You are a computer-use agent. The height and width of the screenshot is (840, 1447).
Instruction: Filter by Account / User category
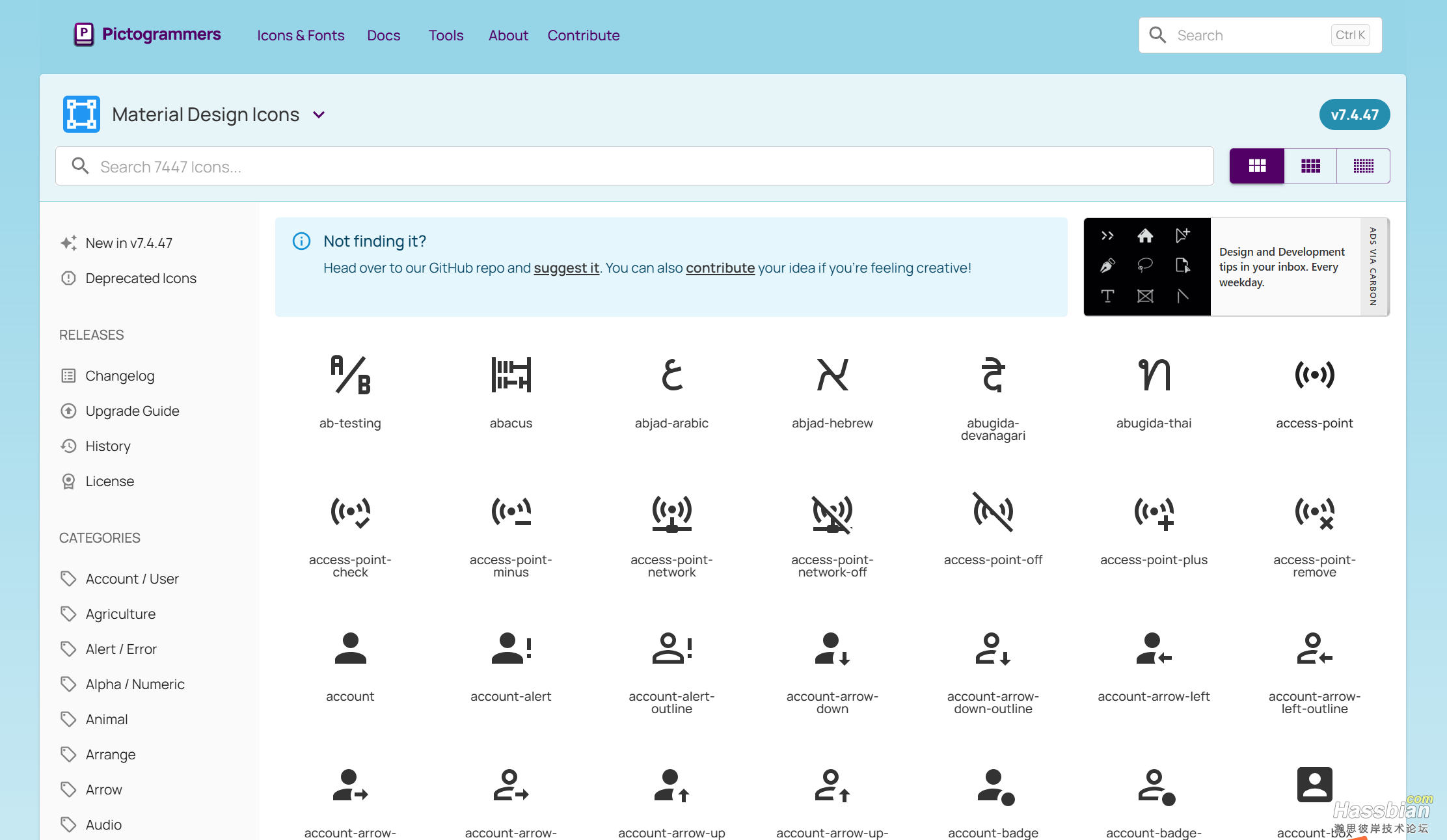120,578
